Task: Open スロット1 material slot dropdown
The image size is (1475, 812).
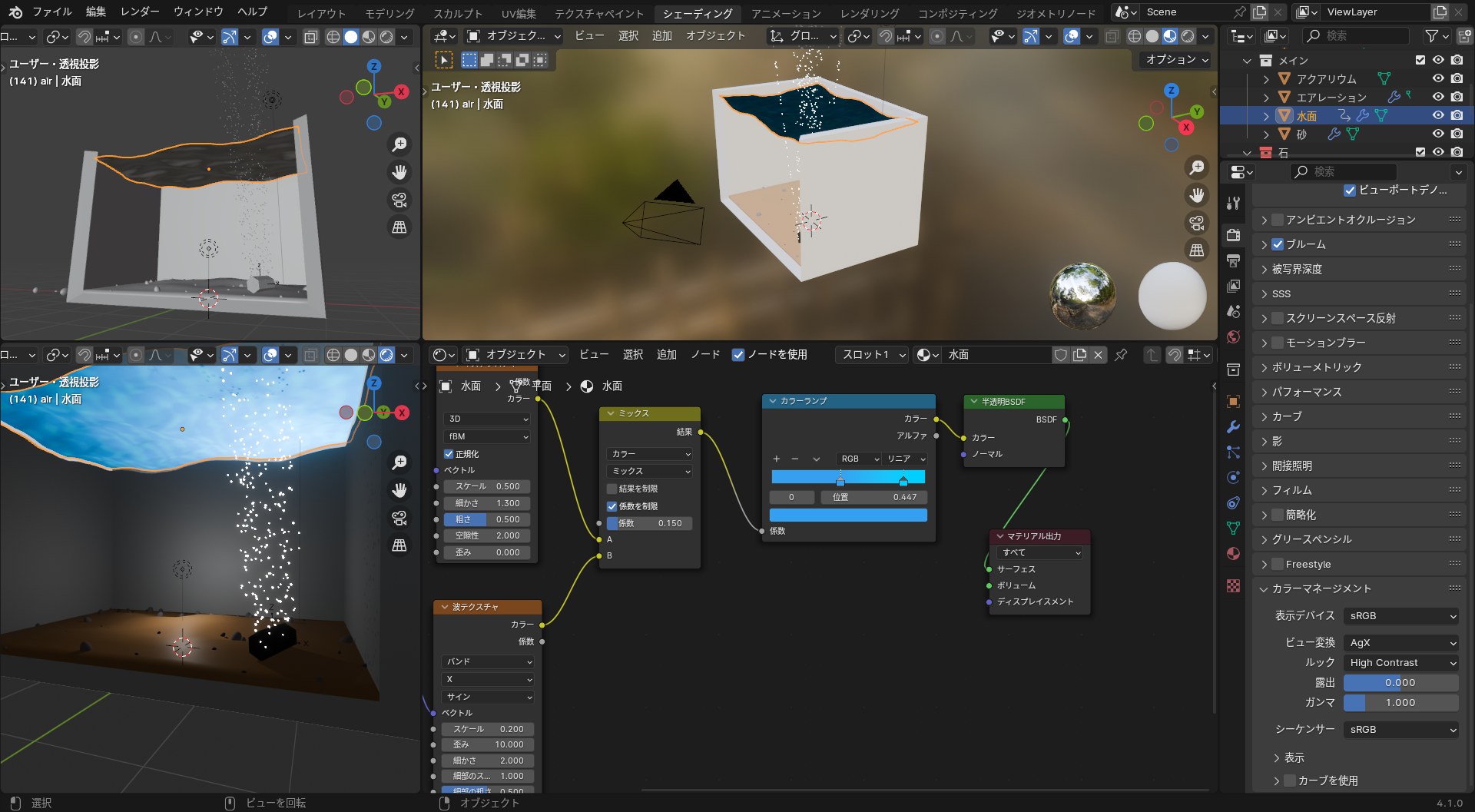Action: pos(873,355)
